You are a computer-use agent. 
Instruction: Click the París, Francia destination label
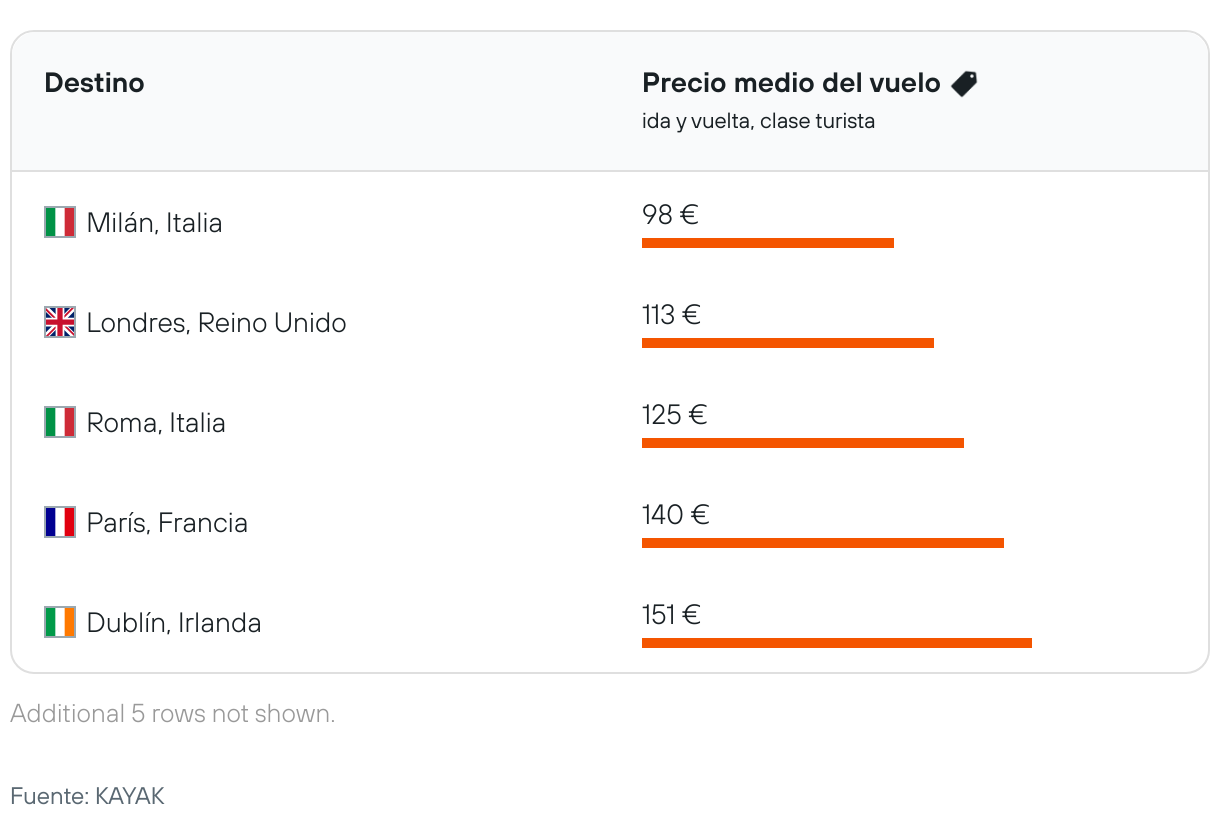pos(167,522)
